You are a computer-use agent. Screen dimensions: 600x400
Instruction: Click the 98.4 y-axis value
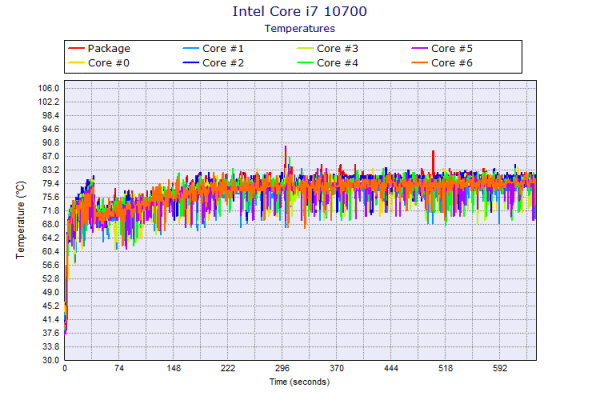[x=51, y=116]
